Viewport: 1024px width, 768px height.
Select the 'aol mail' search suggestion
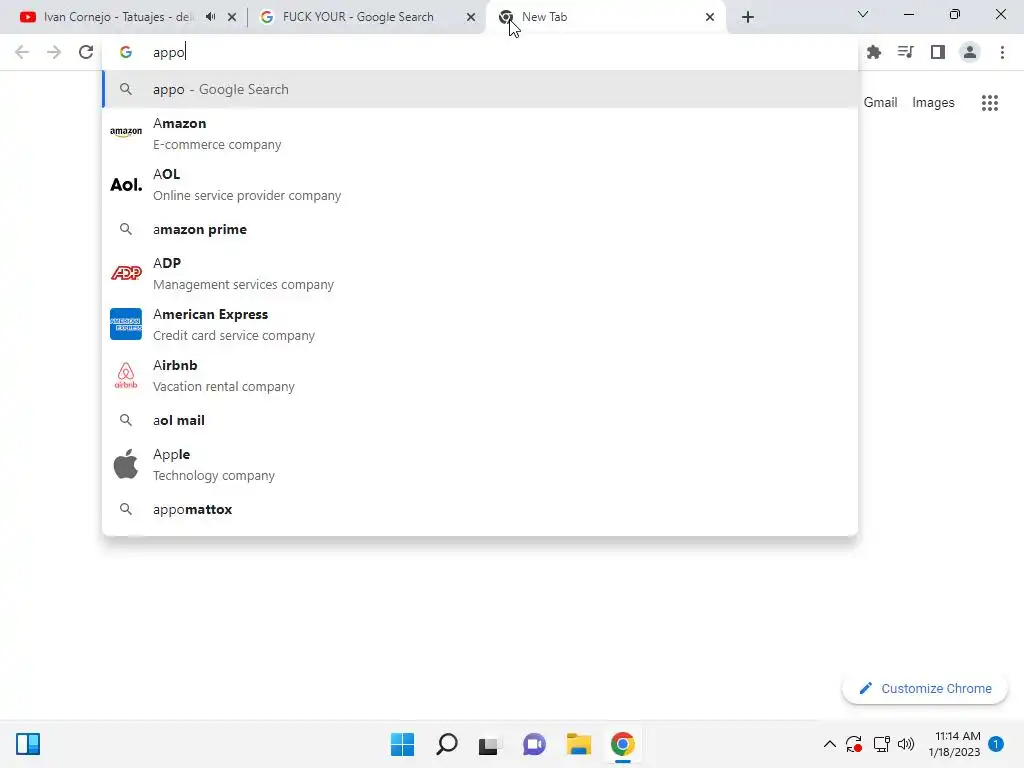480,420
